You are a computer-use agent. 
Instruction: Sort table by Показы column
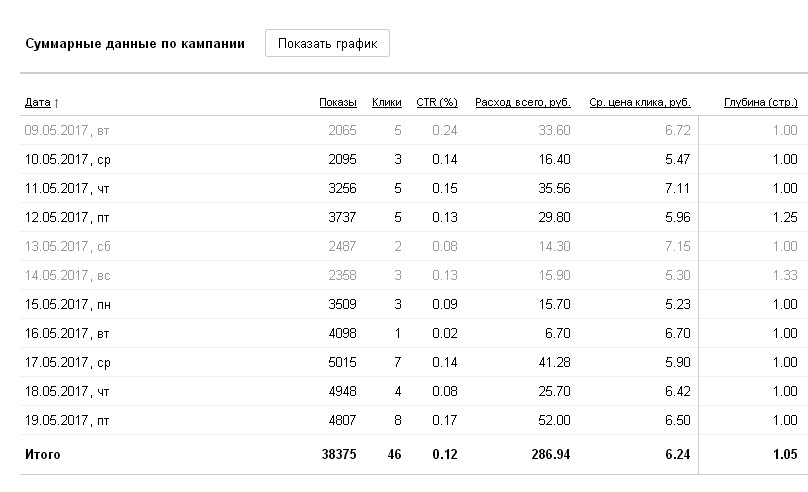point(338,102)
